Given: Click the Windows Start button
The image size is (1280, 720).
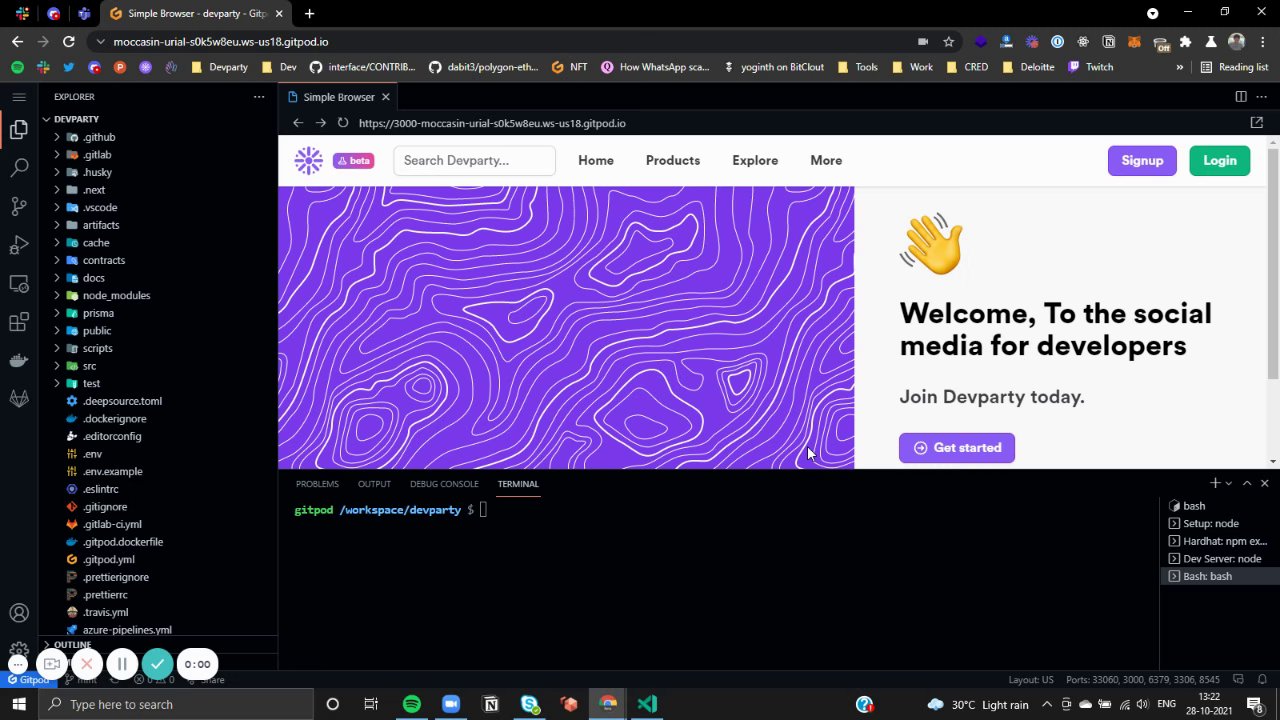Looking at the screenshot, I should [x=19, y=704].
